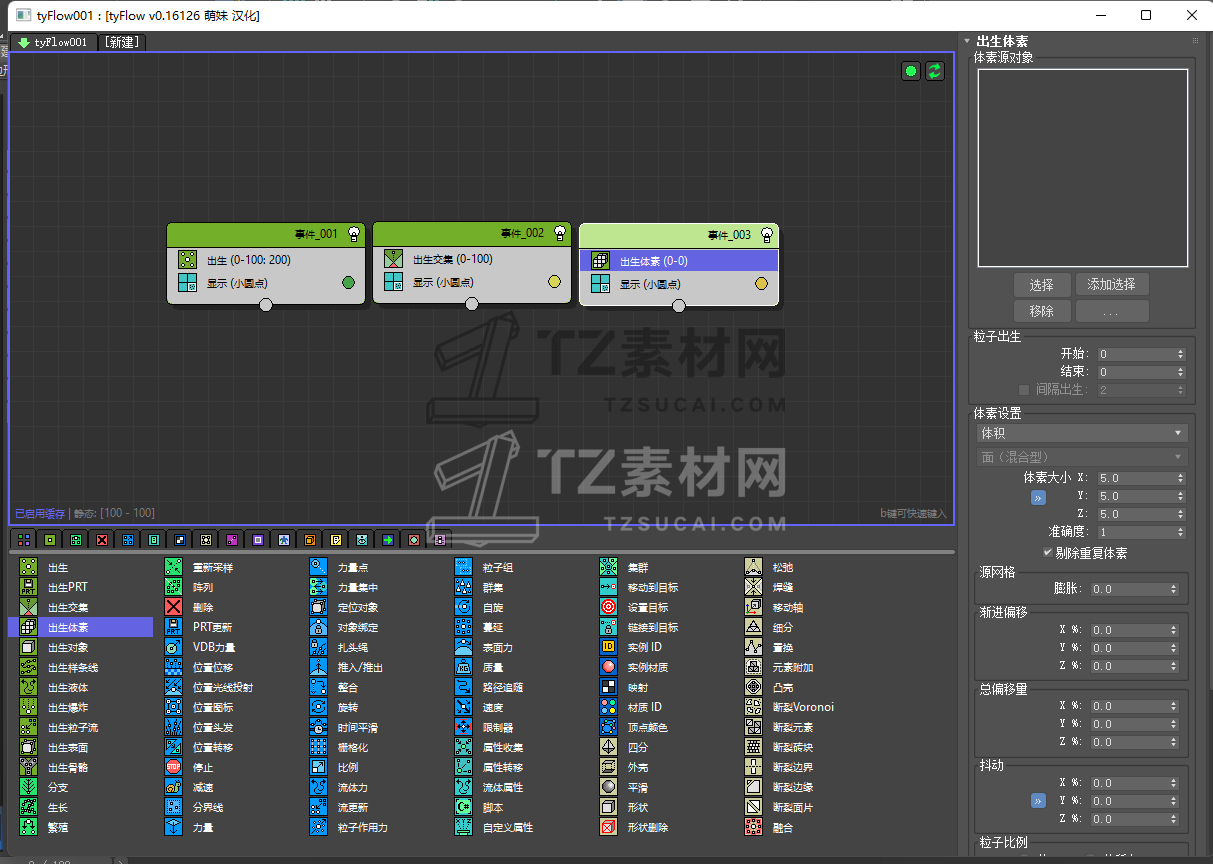The height and width of the screenshot is (864, 1213).
Task: Click the yellow display dot in 事件_002
Action: point(554,282)
